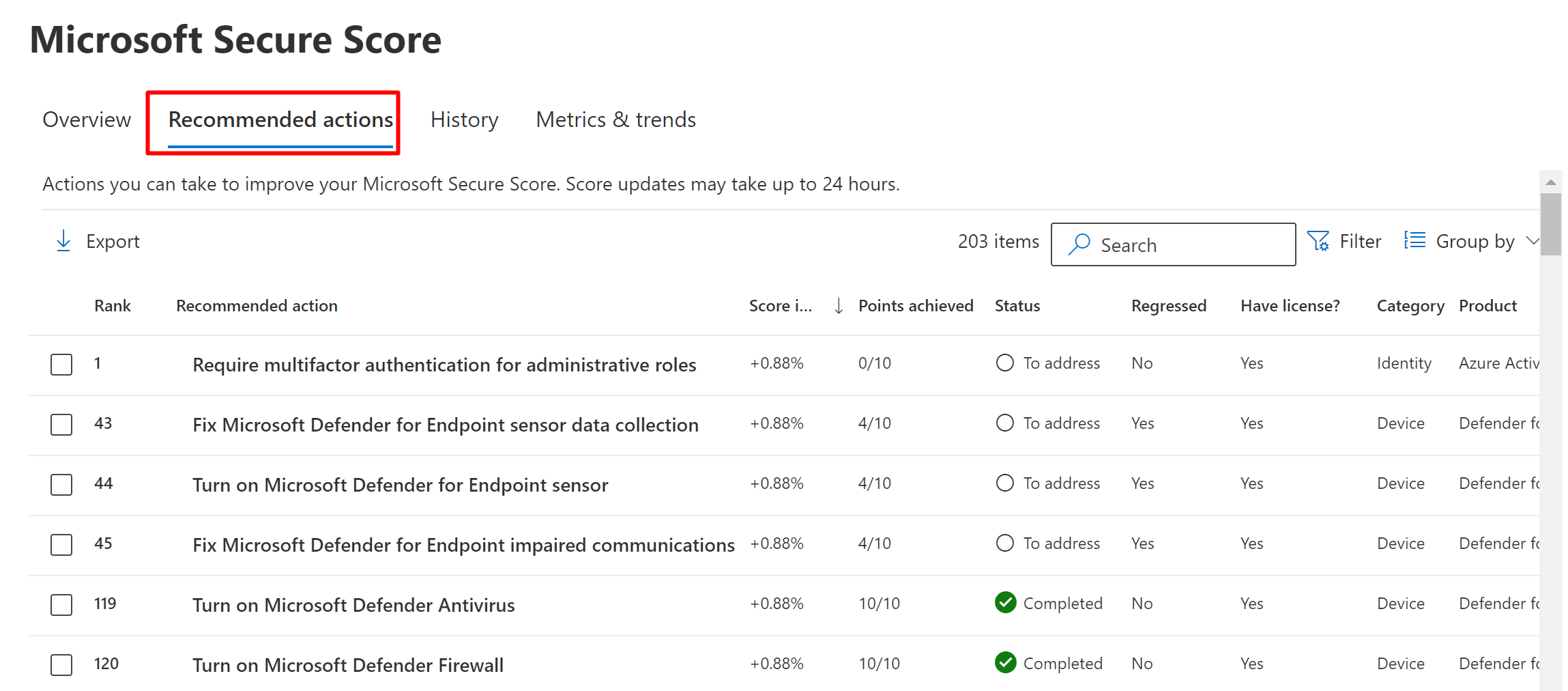Click the Filter funnel icon
Screen dimensions: 1568x691
coord(1318,241)
